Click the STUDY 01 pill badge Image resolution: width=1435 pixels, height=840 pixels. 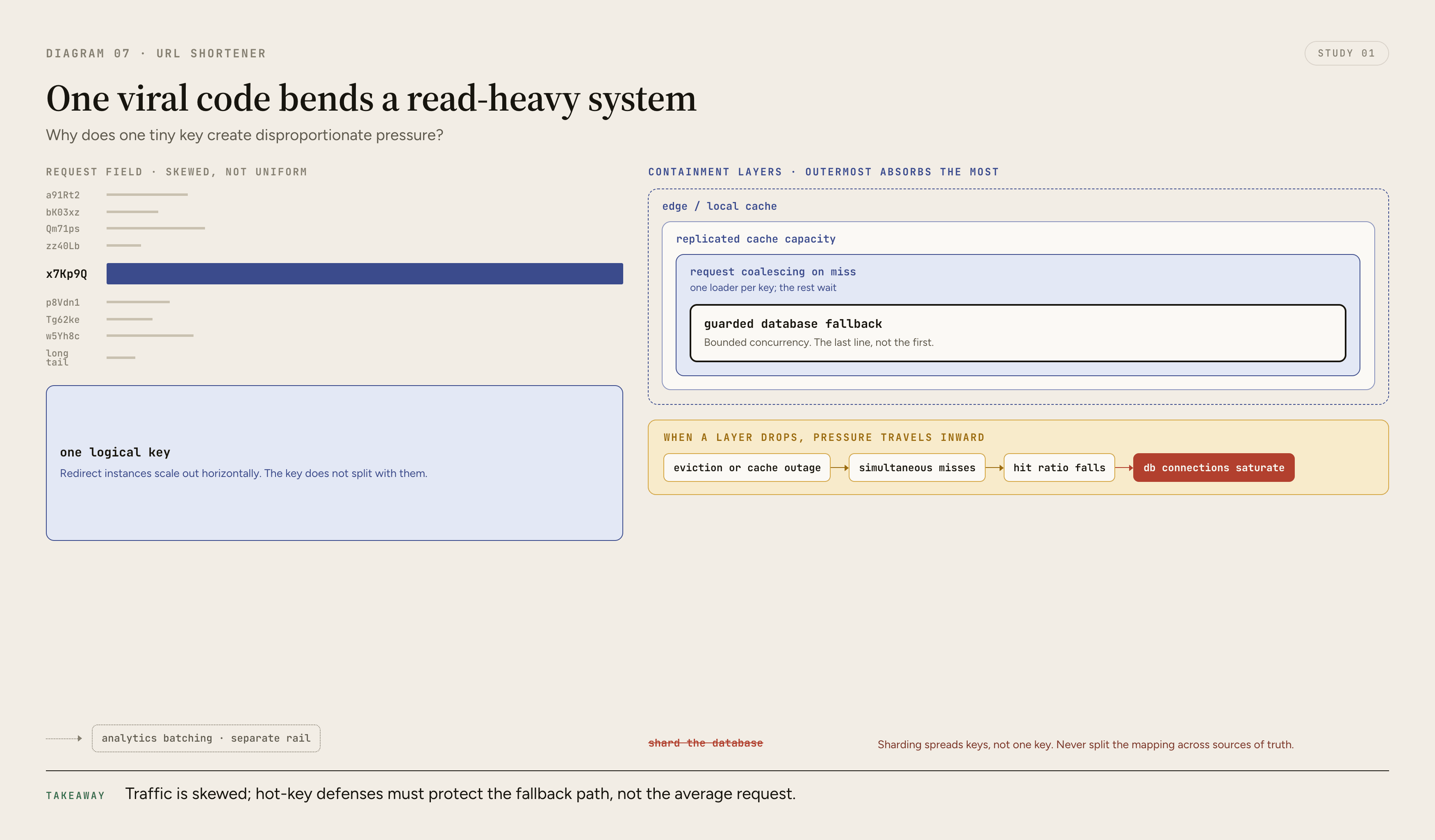[x=1346, y=54]
